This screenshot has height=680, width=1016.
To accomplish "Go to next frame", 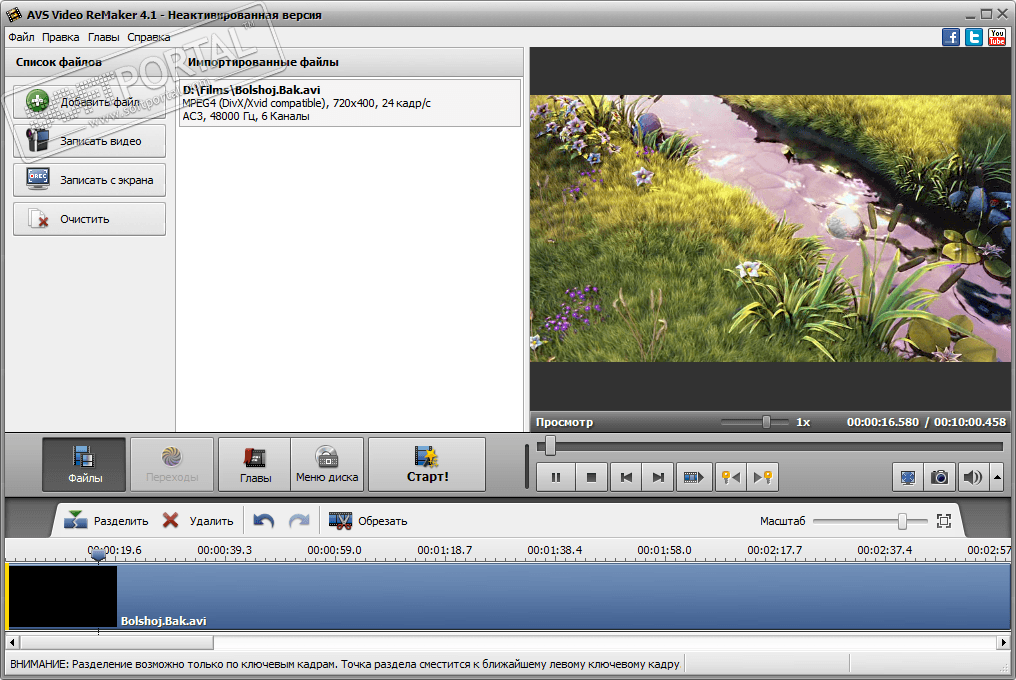I will 658,478.
